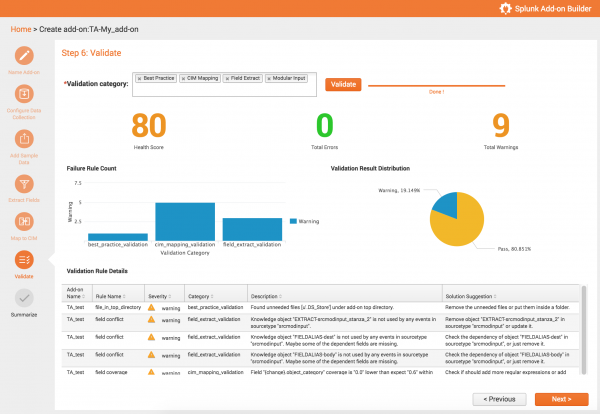Open the Extract Fields funnel icon
Screen dimensions: 600x414
point(24,184)
